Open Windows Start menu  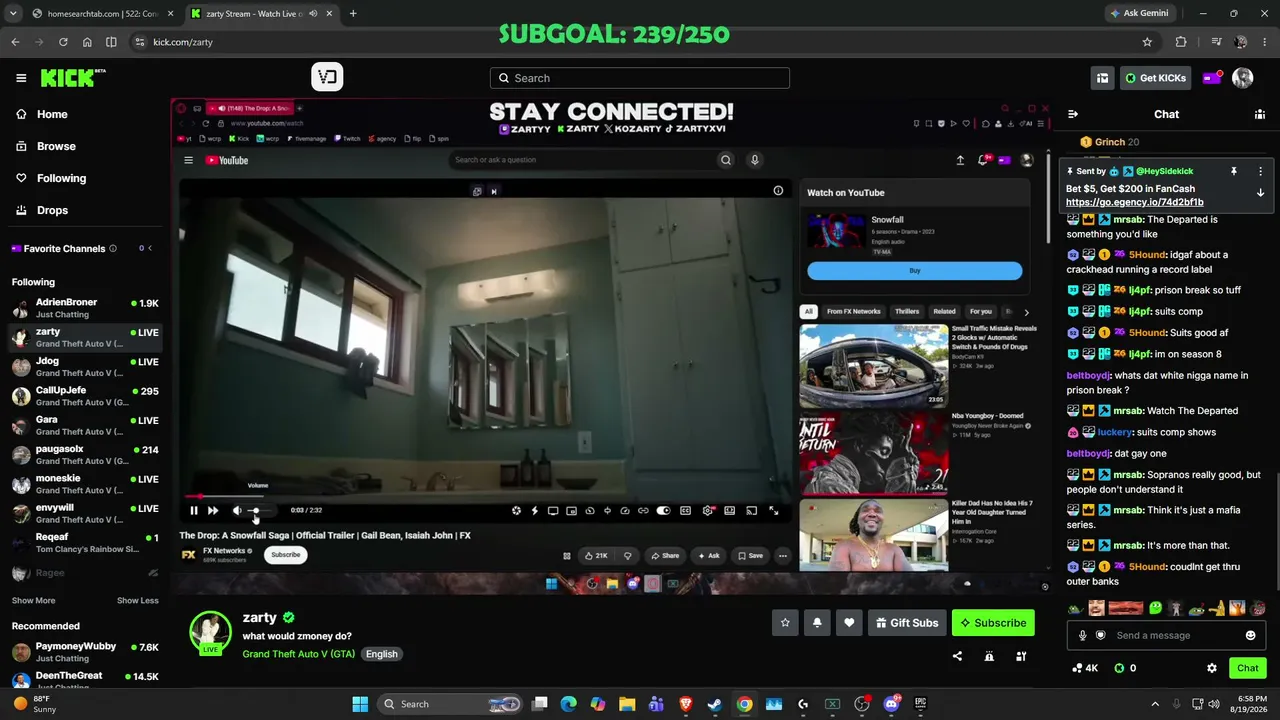pos(360,704)
